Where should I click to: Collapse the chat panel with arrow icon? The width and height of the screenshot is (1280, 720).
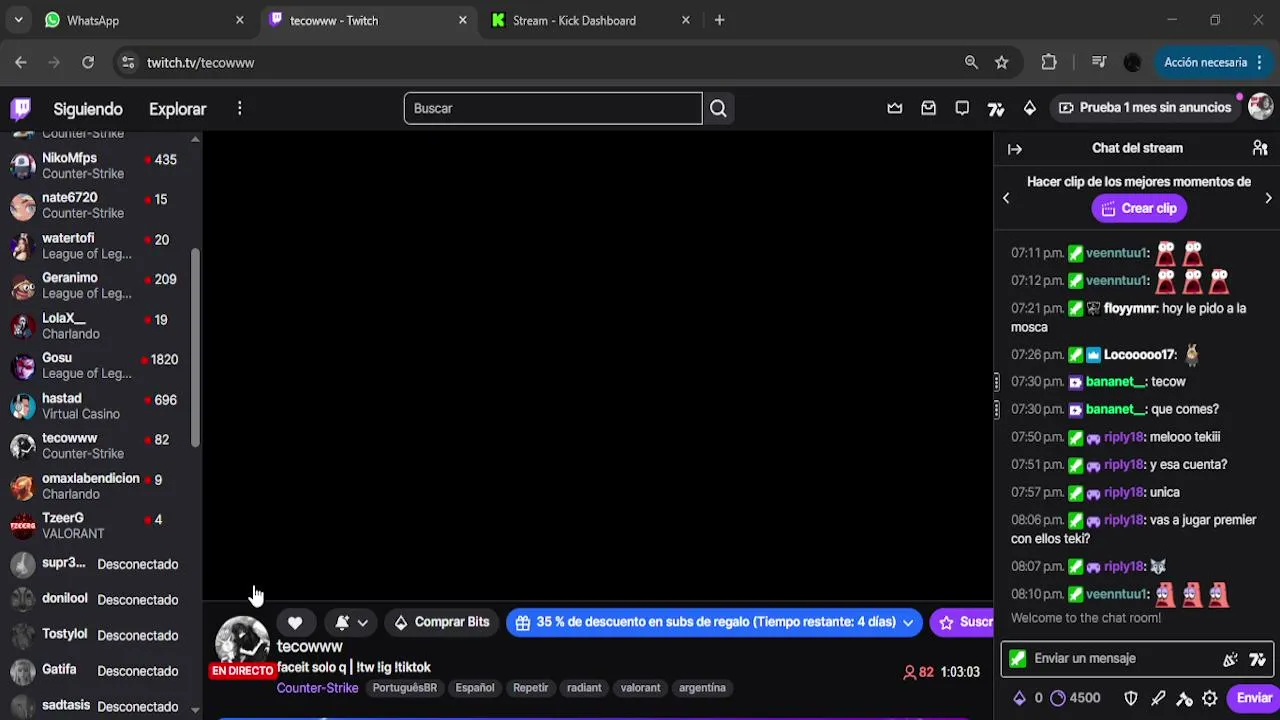tap(1015, 149)
